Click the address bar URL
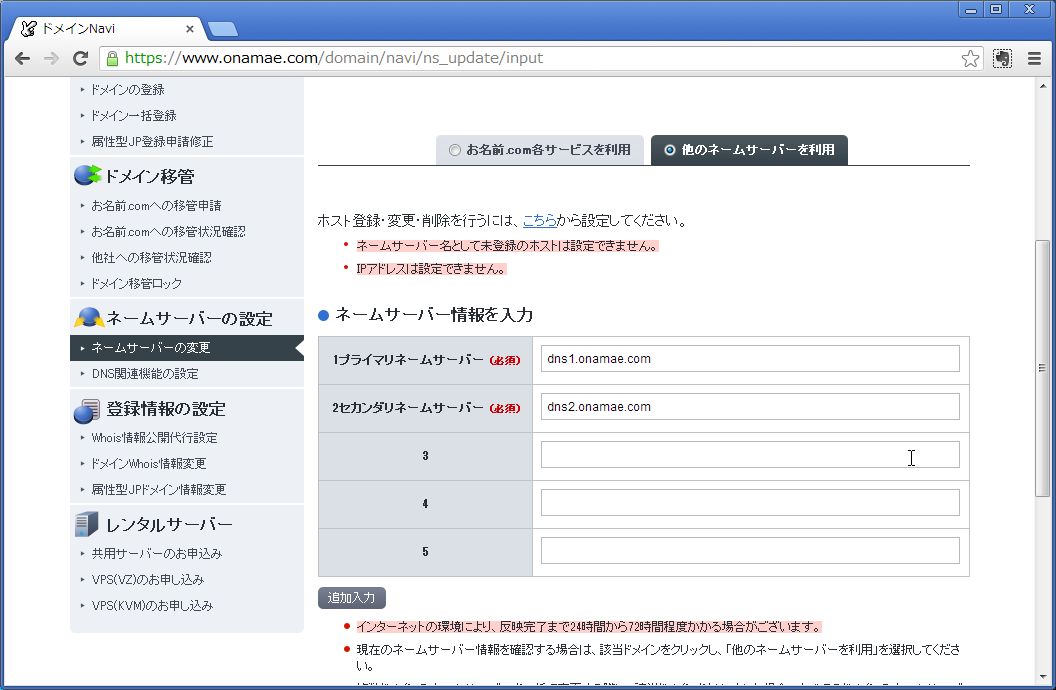Image resolution: width=1056 pixels, height=690 pixels. (334, 59)
